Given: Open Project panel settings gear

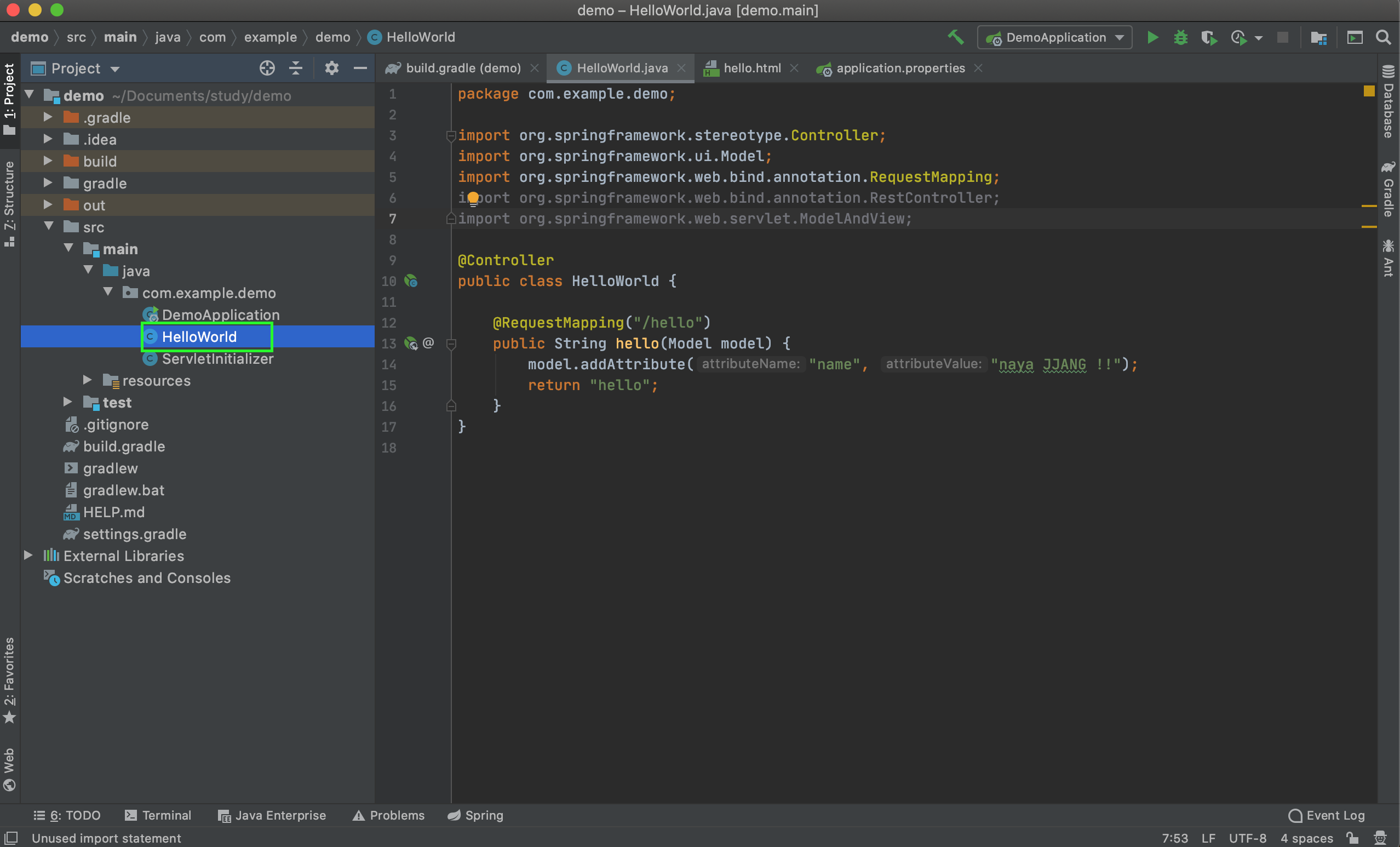Looking at the screenshot, I should (x=331, y=68).
